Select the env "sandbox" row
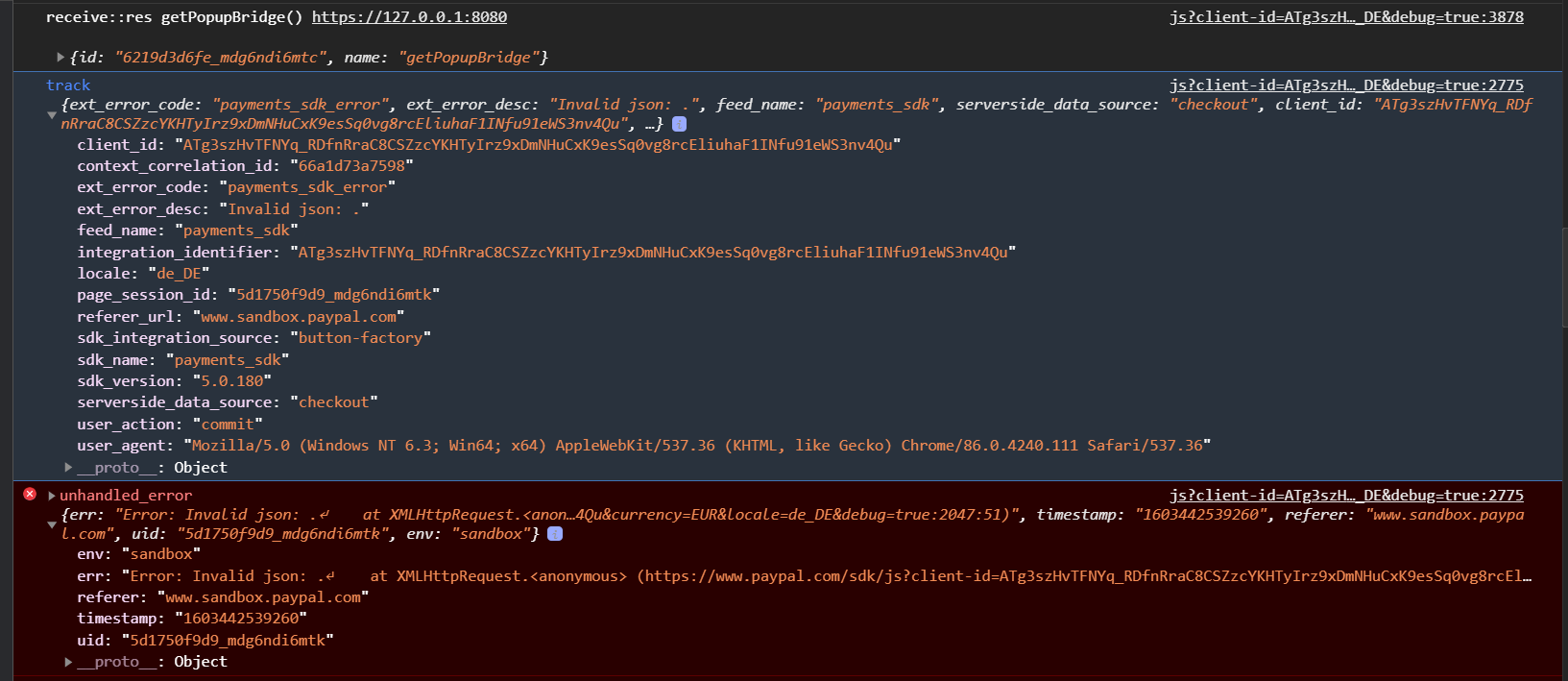 (138, 554)
